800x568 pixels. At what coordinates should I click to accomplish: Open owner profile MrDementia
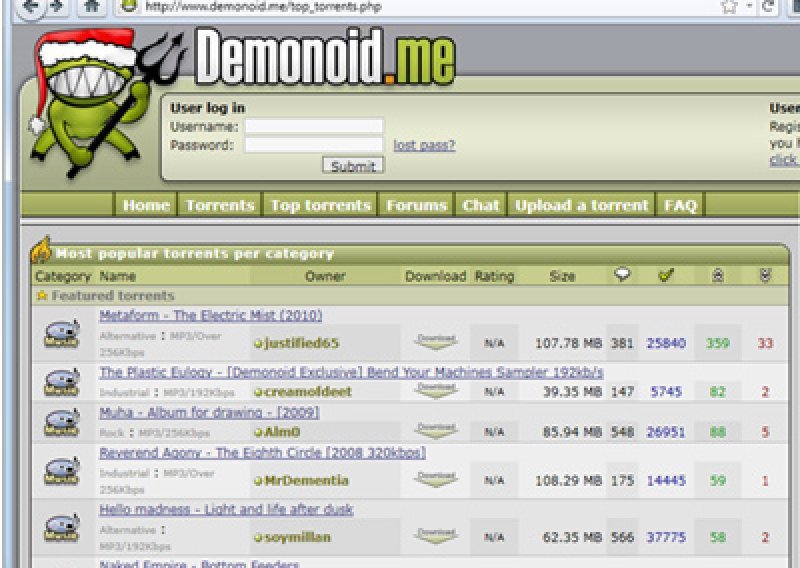(306, 480)
